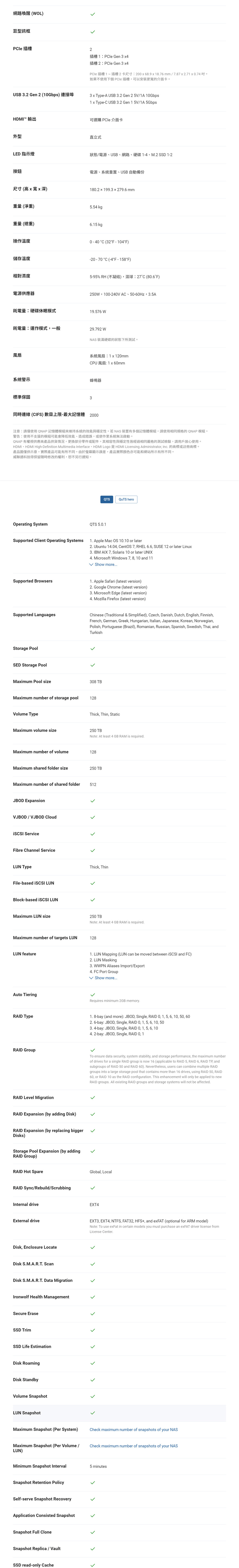Image resolution: width=239 pixels, height=1568 pixels.
Task: Click the checkmark in the LUN Snapshot row
Action: (x=92, y=1413)
